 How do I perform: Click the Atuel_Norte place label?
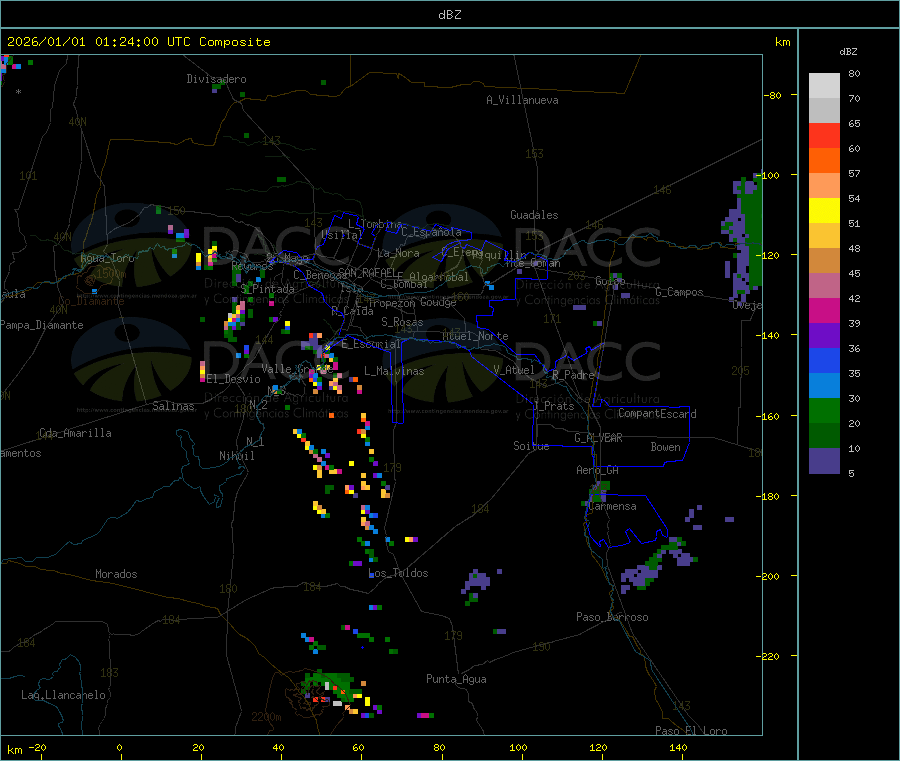pyautogui.click(x=475, y=336)
